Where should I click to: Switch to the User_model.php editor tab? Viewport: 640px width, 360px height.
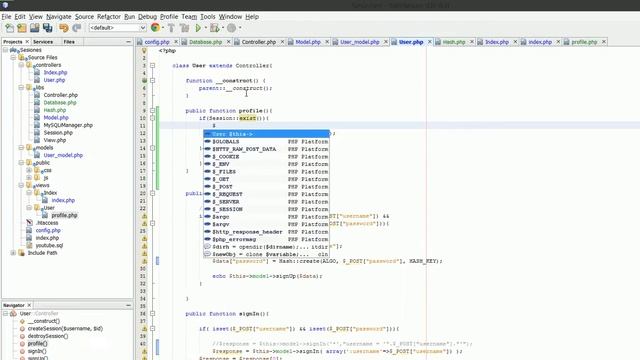(359, 42)
